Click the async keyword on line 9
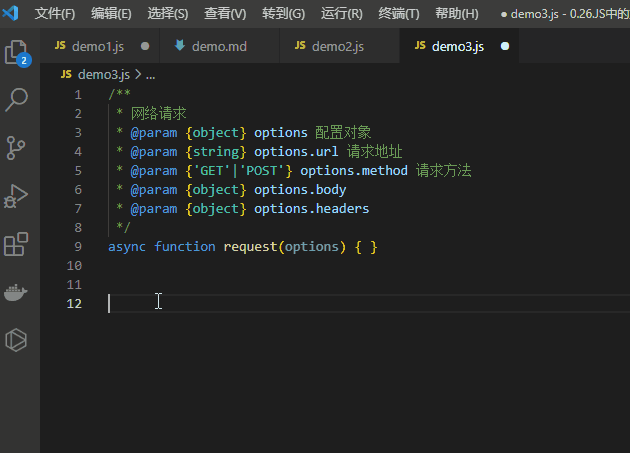The image size is (630, 453). point(127,246)
